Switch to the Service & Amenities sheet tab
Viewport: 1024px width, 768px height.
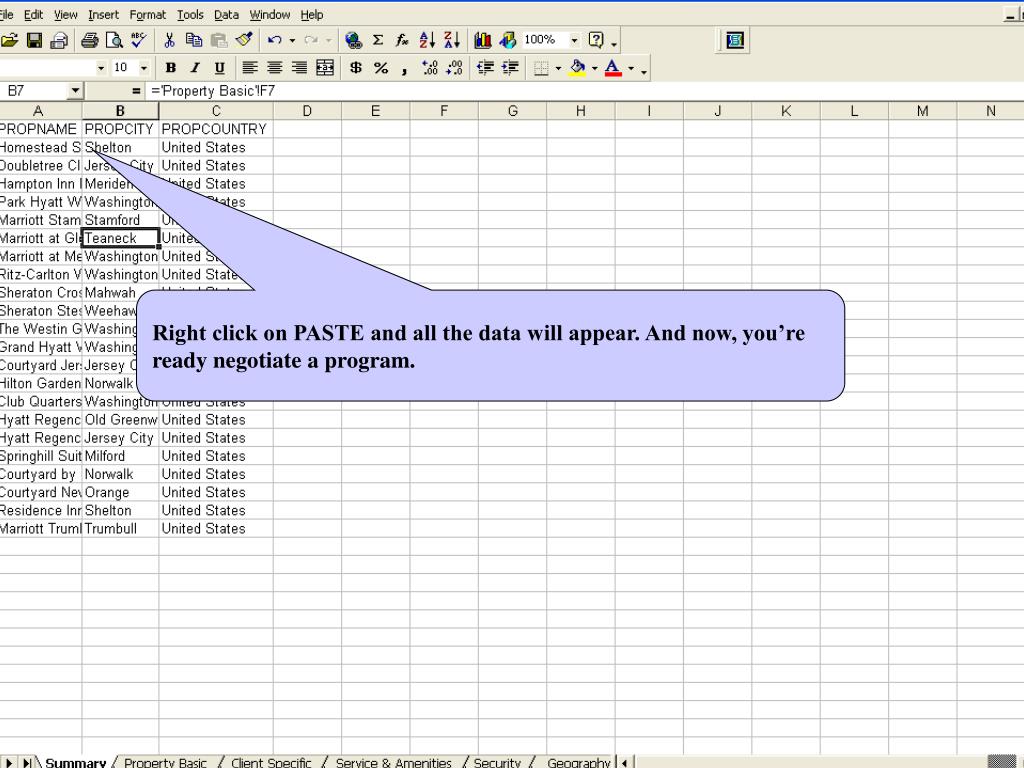coord(393,762)
